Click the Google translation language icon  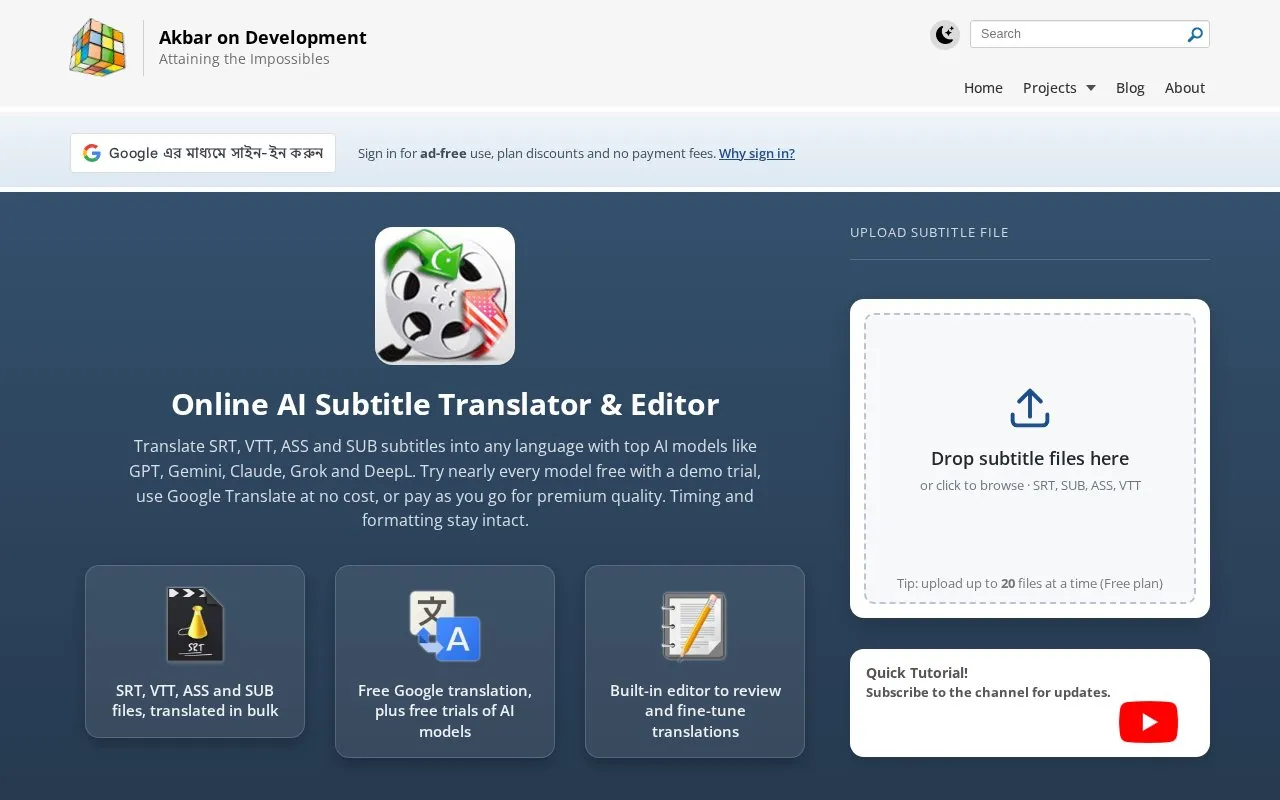(445, 626)
